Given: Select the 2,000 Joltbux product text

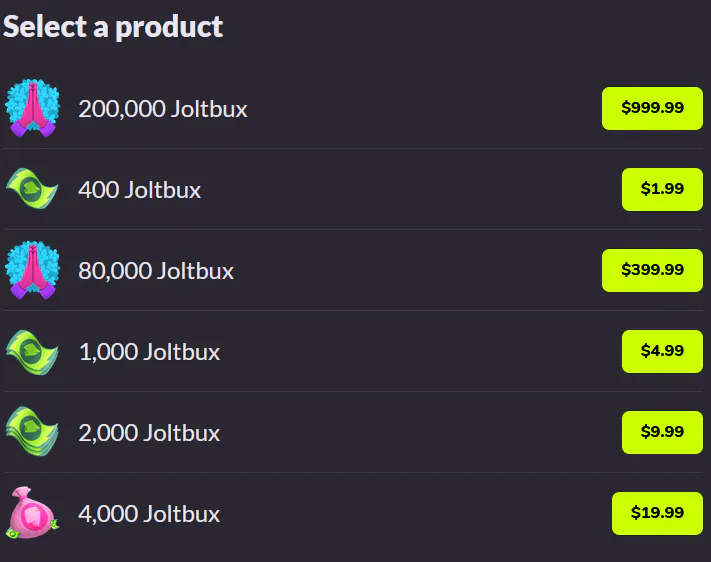Looking at the screenshot, I should pos(149,433).
